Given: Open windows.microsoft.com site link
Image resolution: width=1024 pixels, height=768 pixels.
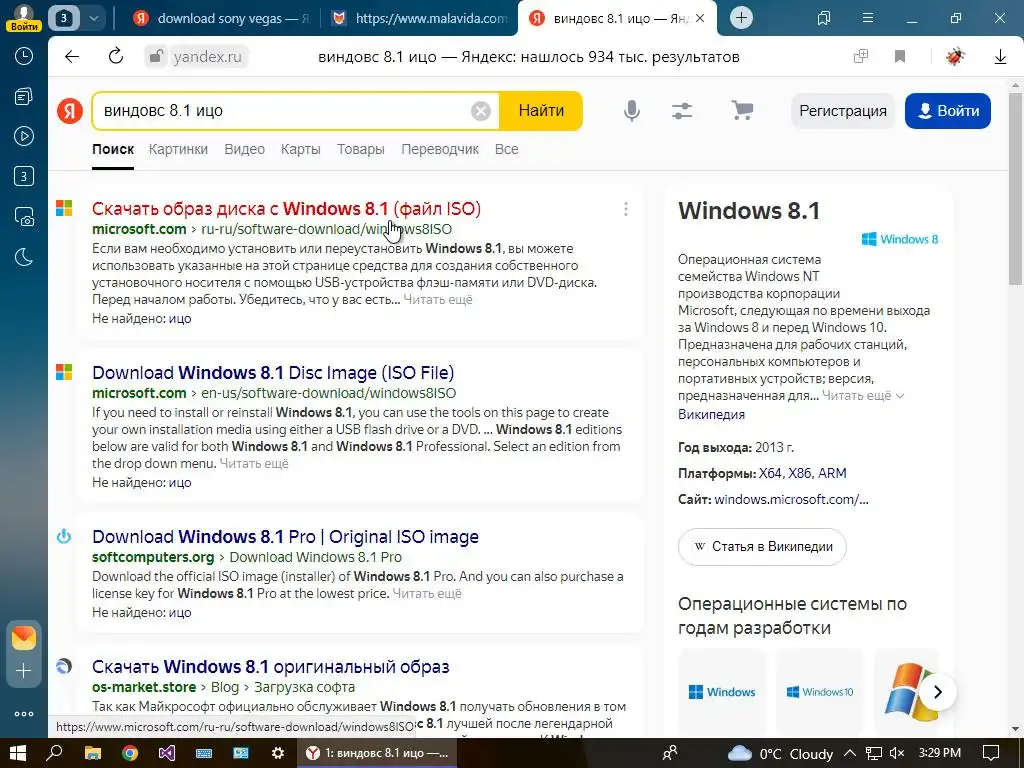Looking at the screenshot, I should (x=792, y=500).
